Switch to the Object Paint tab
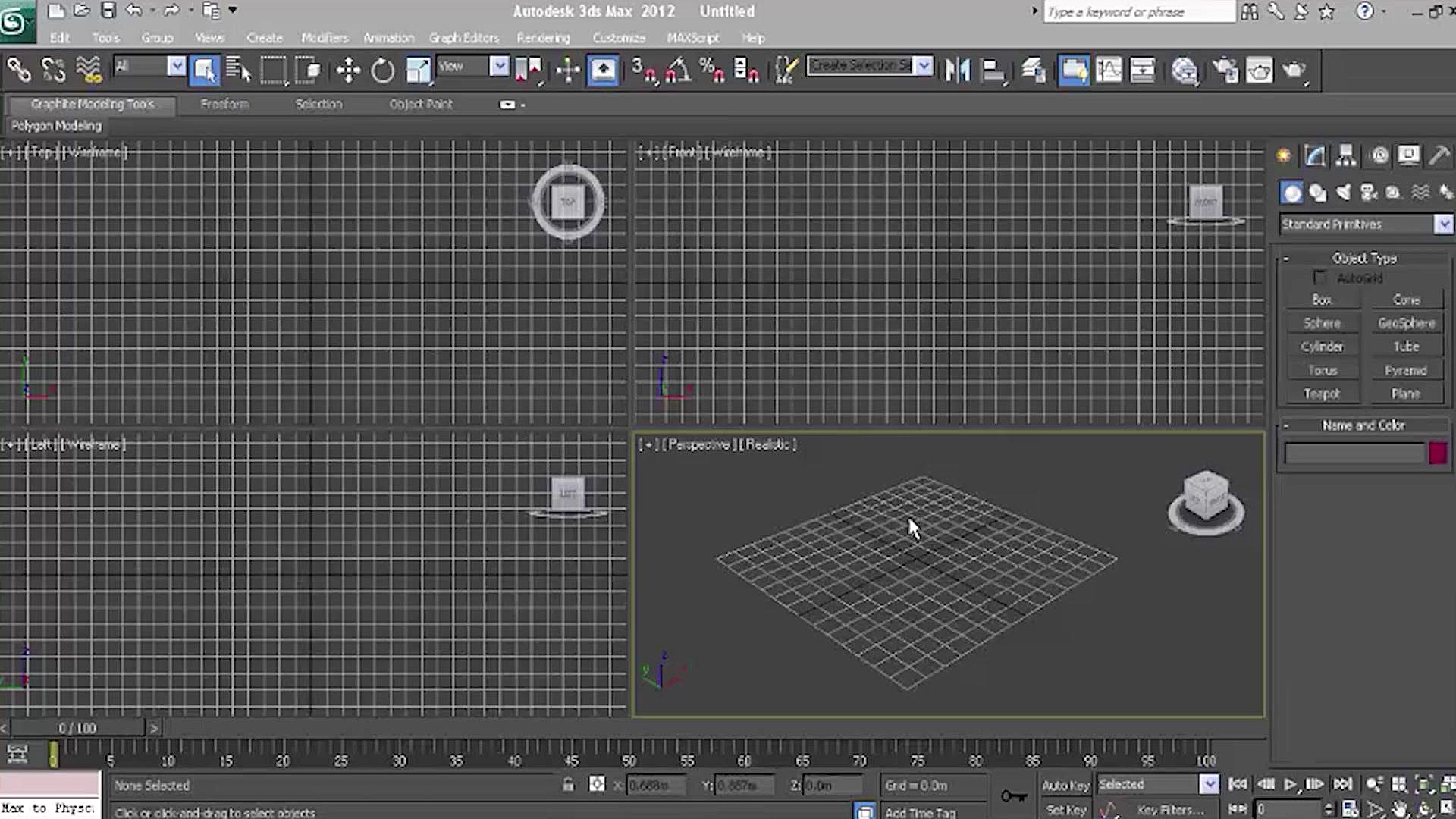The width and height of the screenshot is (1456, 819). click(x=421, y=104)
